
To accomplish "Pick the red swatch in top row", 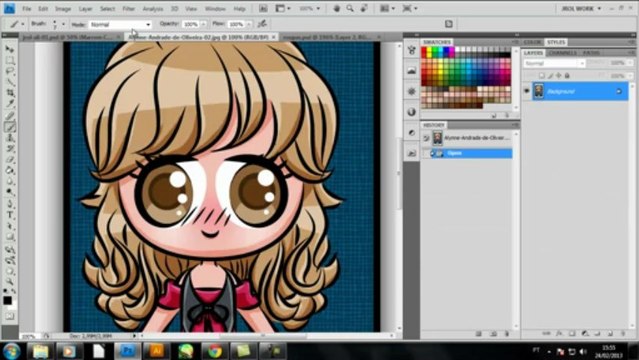I will coord(424,50).
